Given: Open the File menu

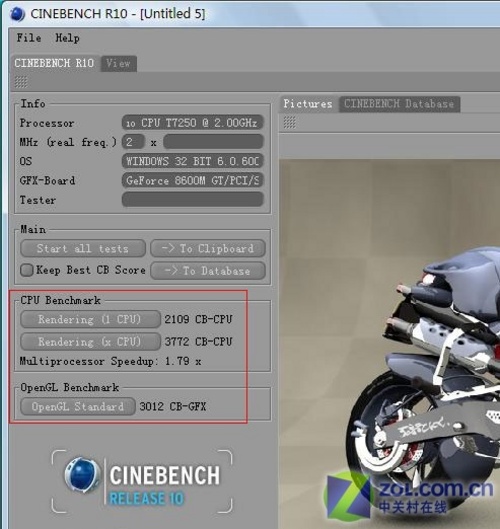Looking at the screenshot, I should click(x=29, y=38).
